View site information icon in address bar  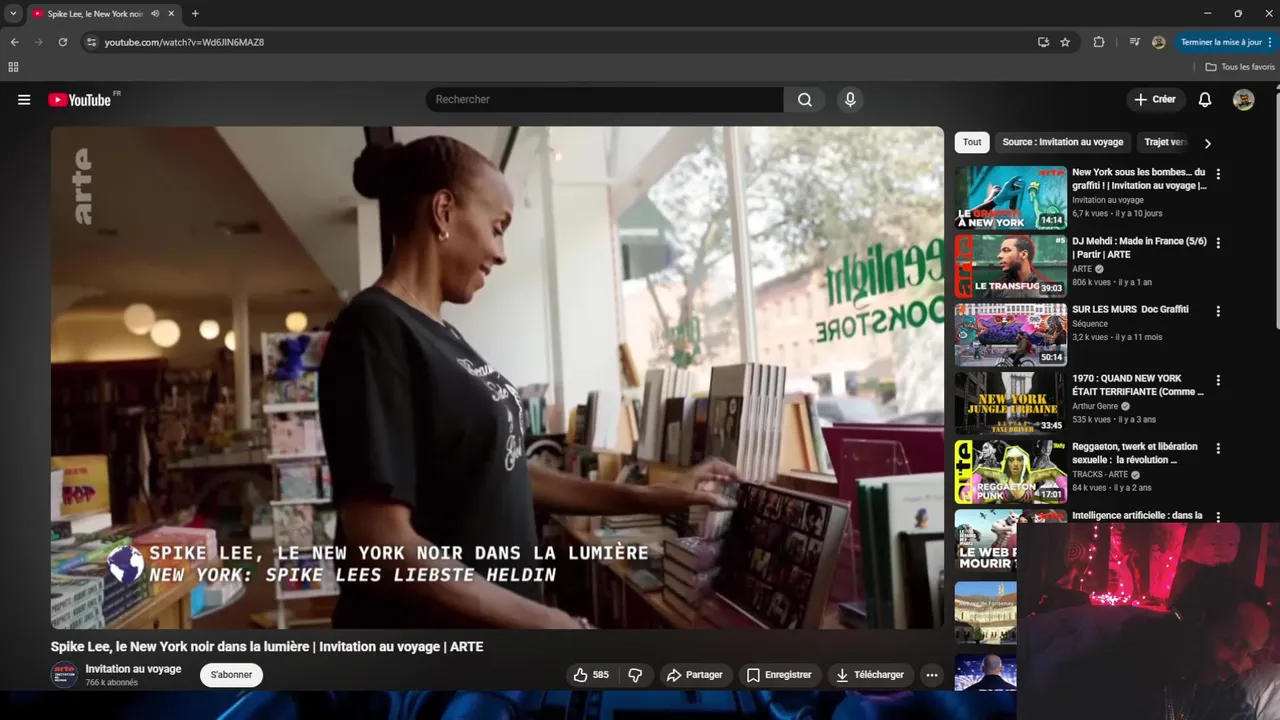click(91, 42)
